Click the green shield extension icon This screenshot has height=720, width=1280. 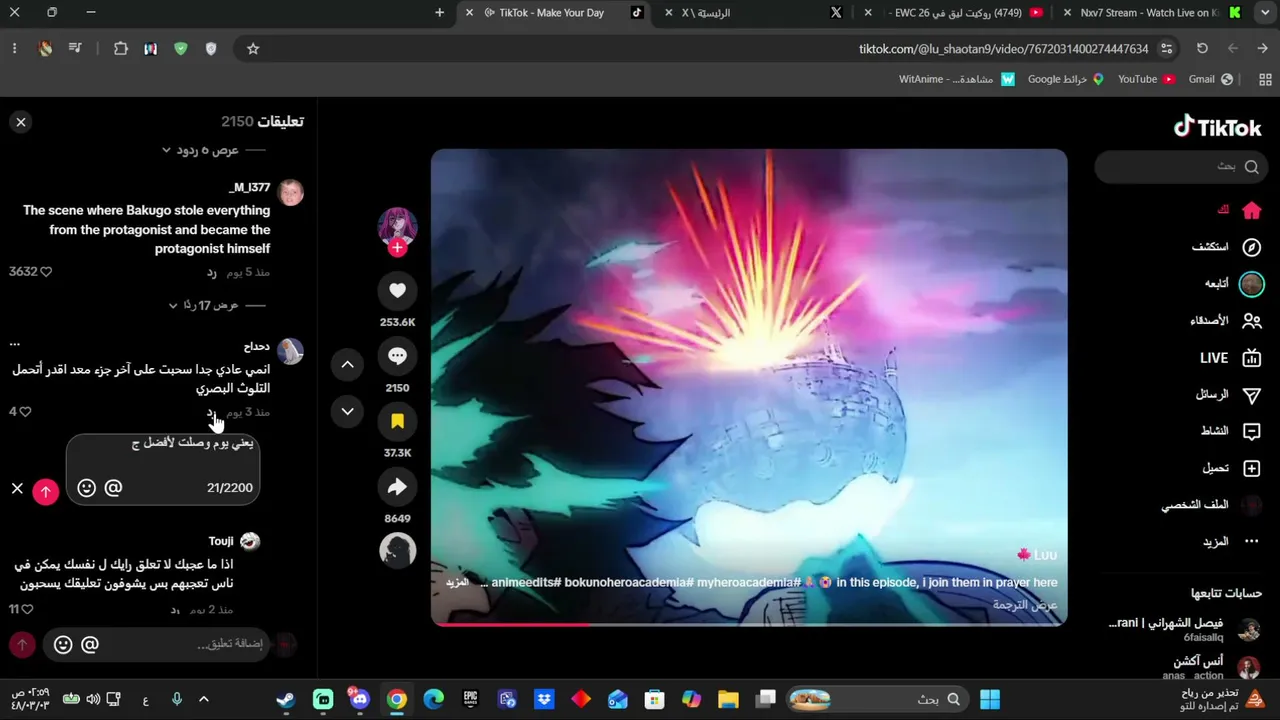[181, 48]
